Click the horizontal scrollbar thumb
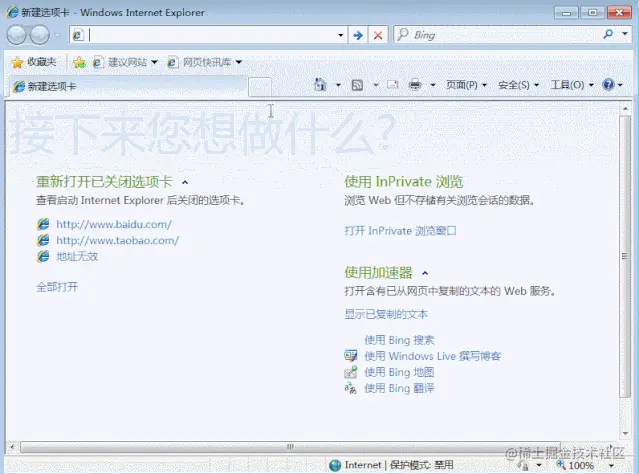The image size is (639, 474). tap(290, 447)
